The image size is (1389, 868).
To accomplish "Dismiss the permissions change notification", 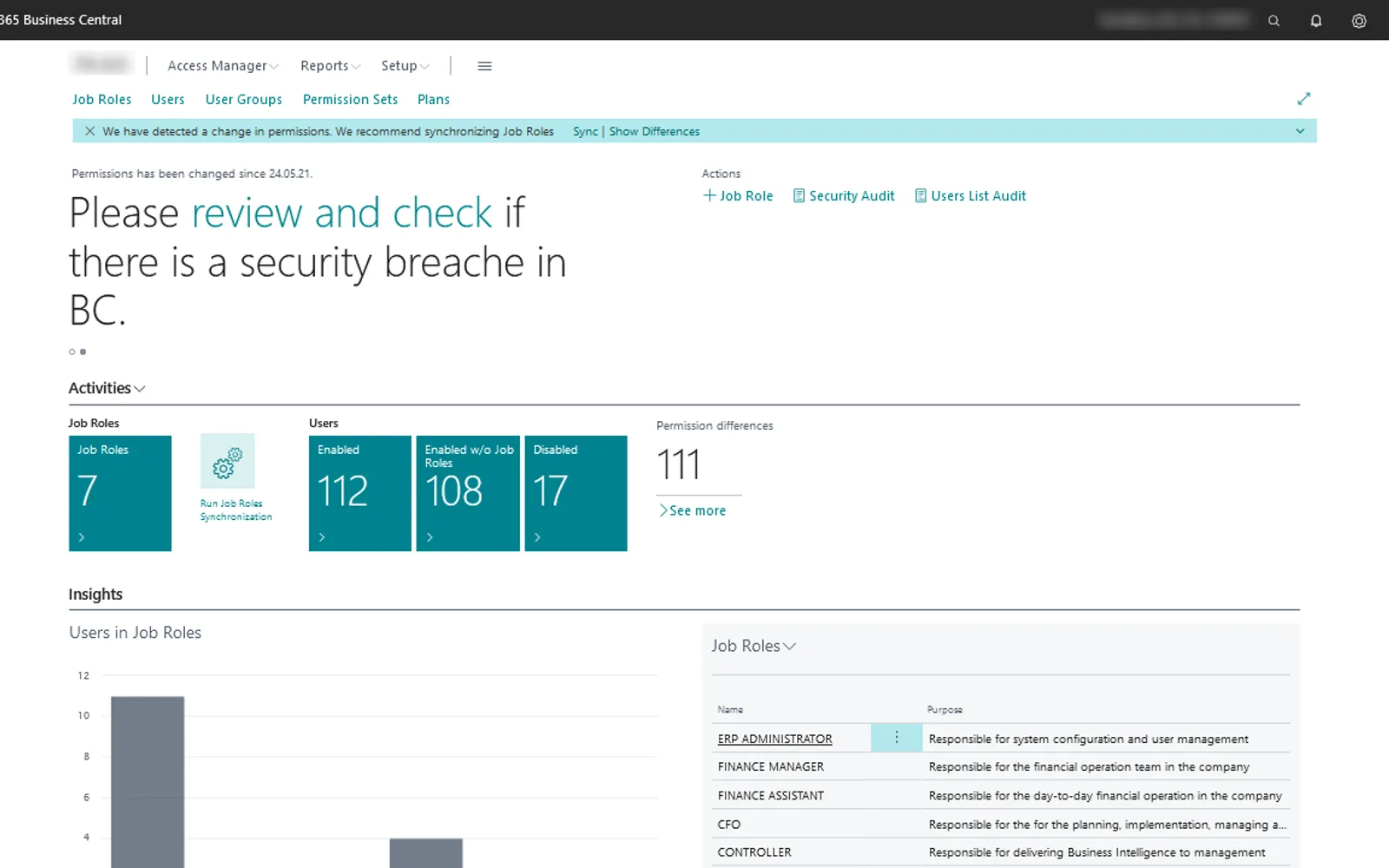I will (x=89, y=131).
